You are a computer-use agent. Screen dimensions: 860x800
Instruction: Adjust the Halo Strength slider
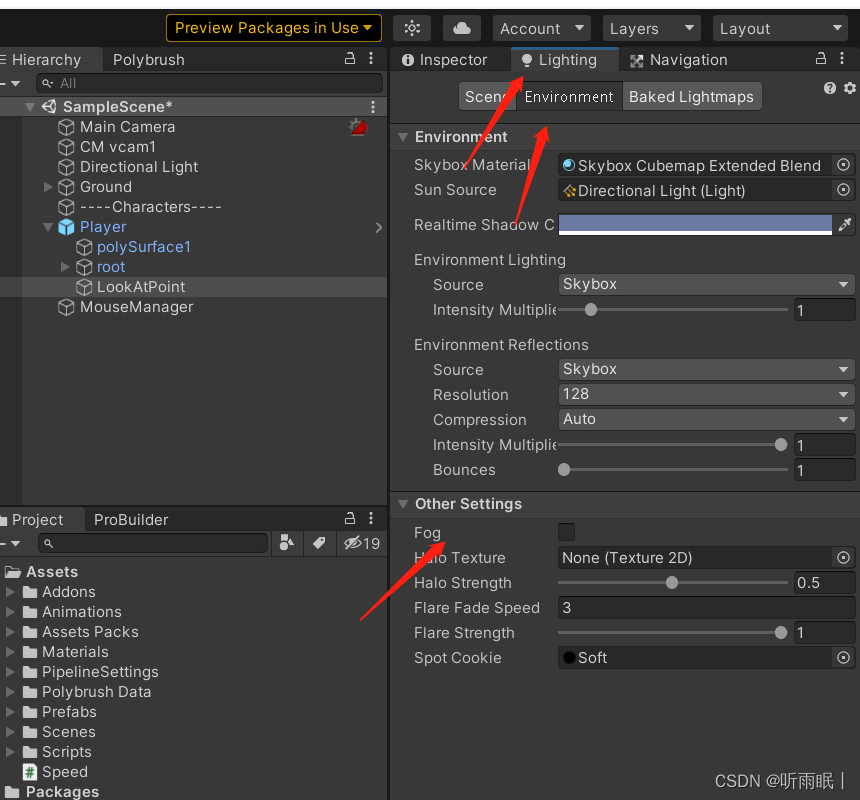pos(673,583)
